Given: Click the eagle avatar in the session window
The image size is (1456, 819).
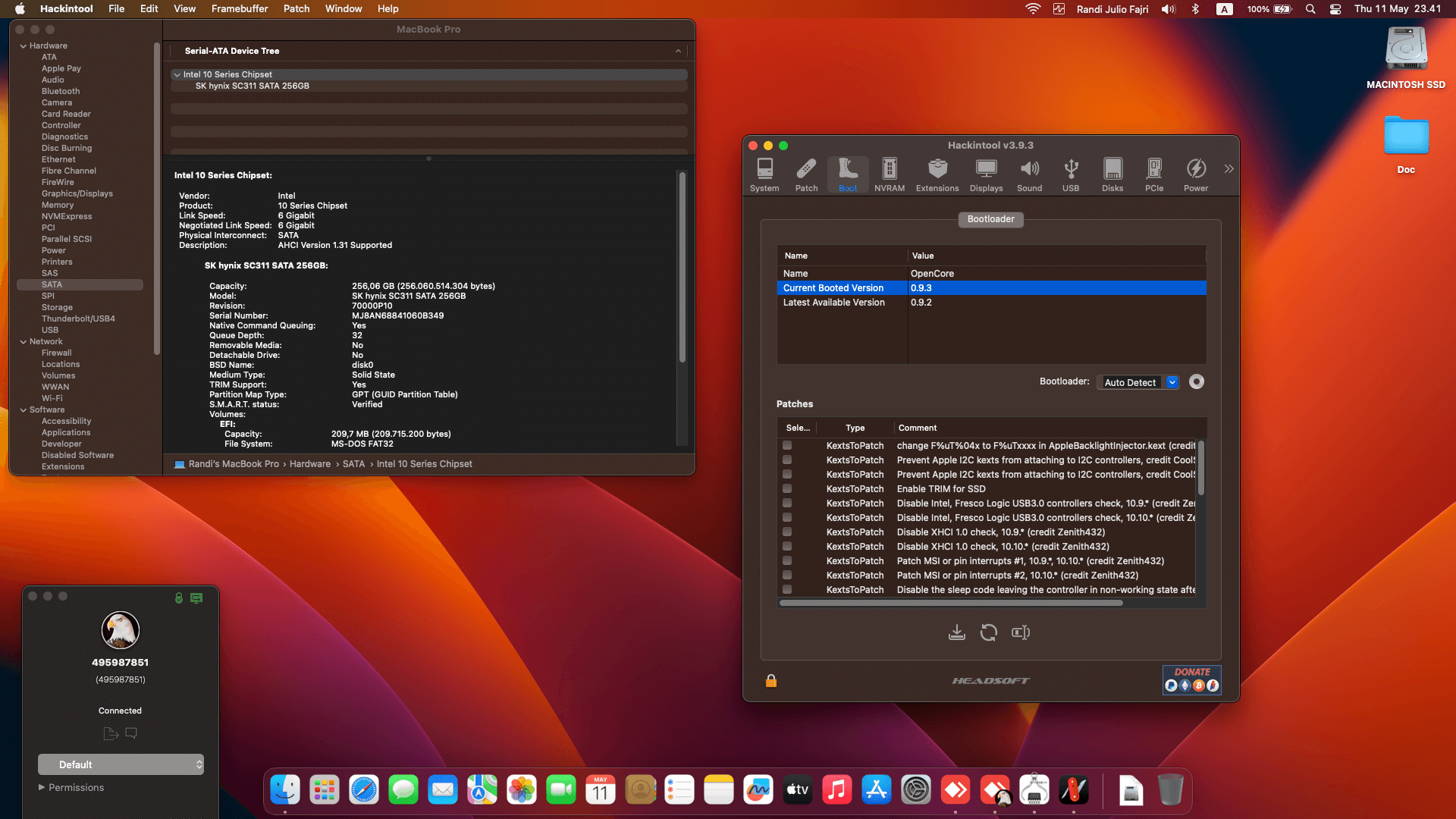Looking at the screenshot, I should (x=121, y=630).
